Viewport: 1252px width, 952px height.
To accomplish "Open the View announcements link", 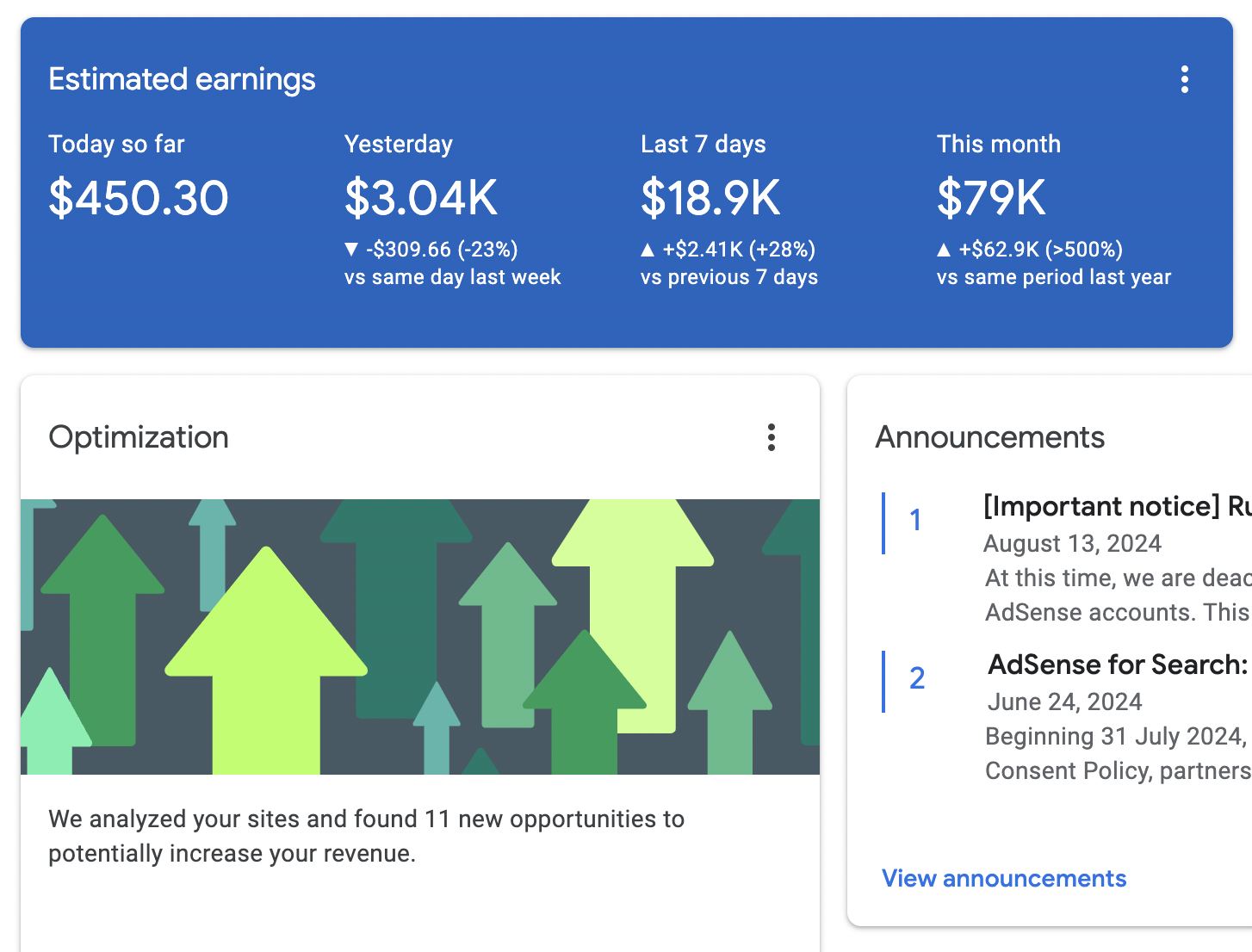I will (x=1004, y=878).
